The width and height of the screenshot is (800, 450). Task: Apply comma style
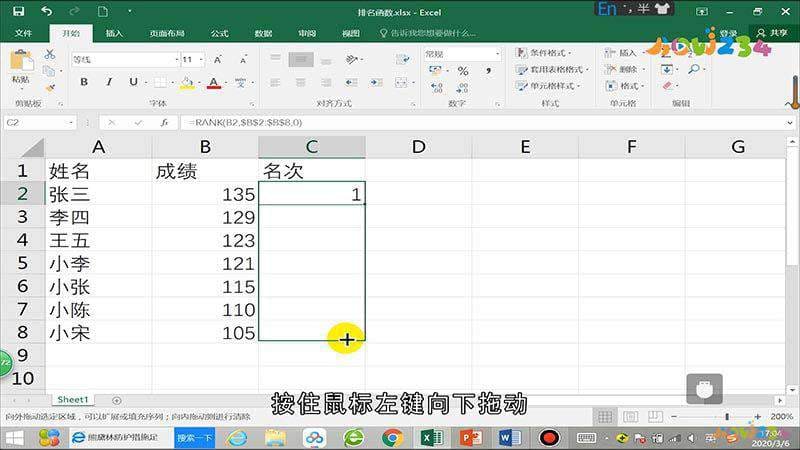pyautogui.click(x=489, y=71)
